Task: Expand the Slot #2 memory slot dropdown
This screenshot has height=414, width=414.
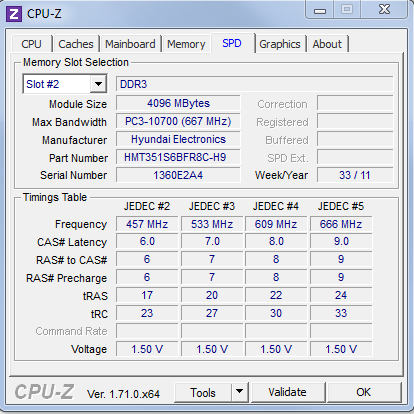Action: 98,84
